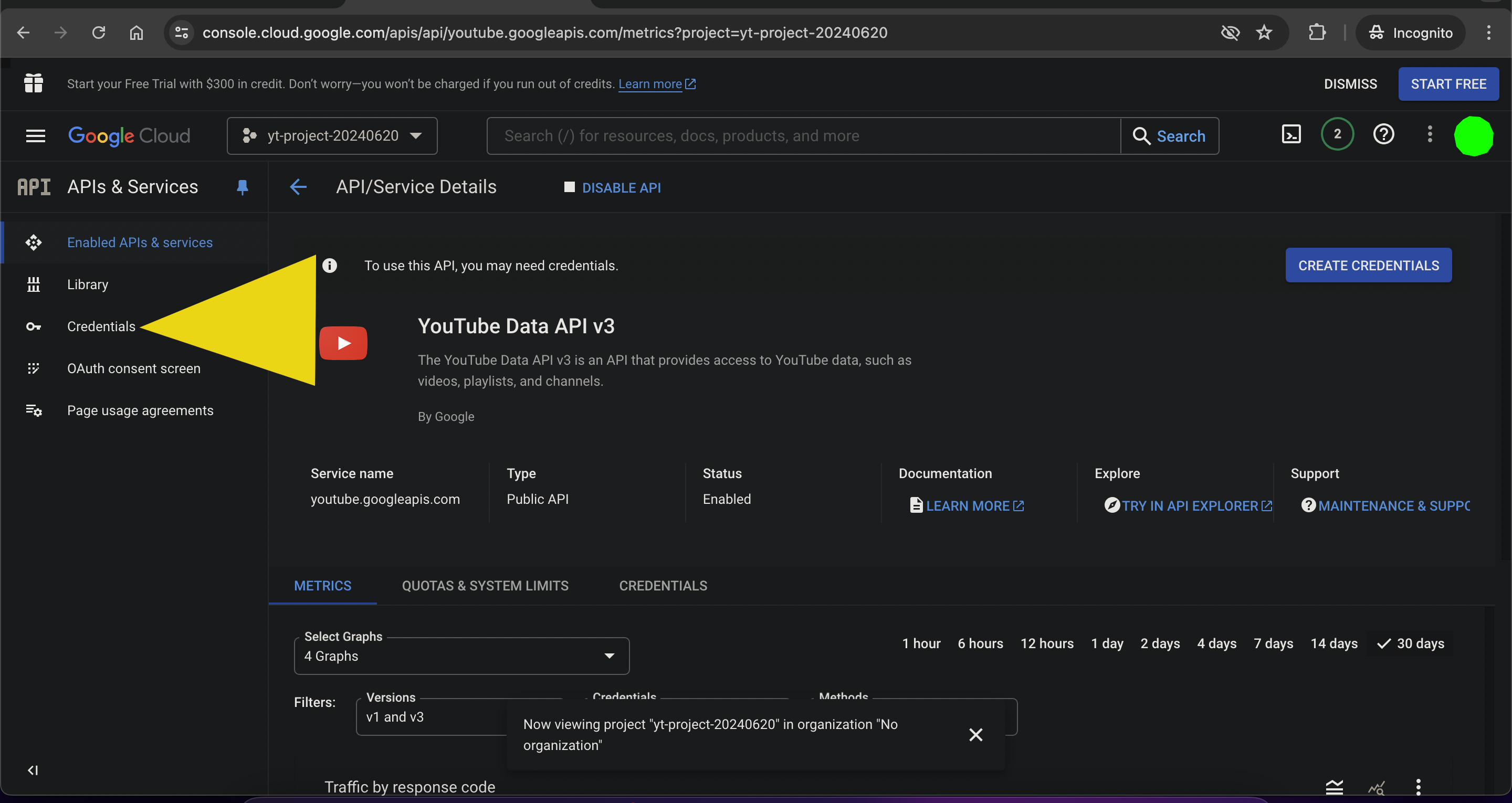Viewport: 1512px width, 803px height.
Task: Open notifications badge showing 2
Action: tap(1337, 134)
